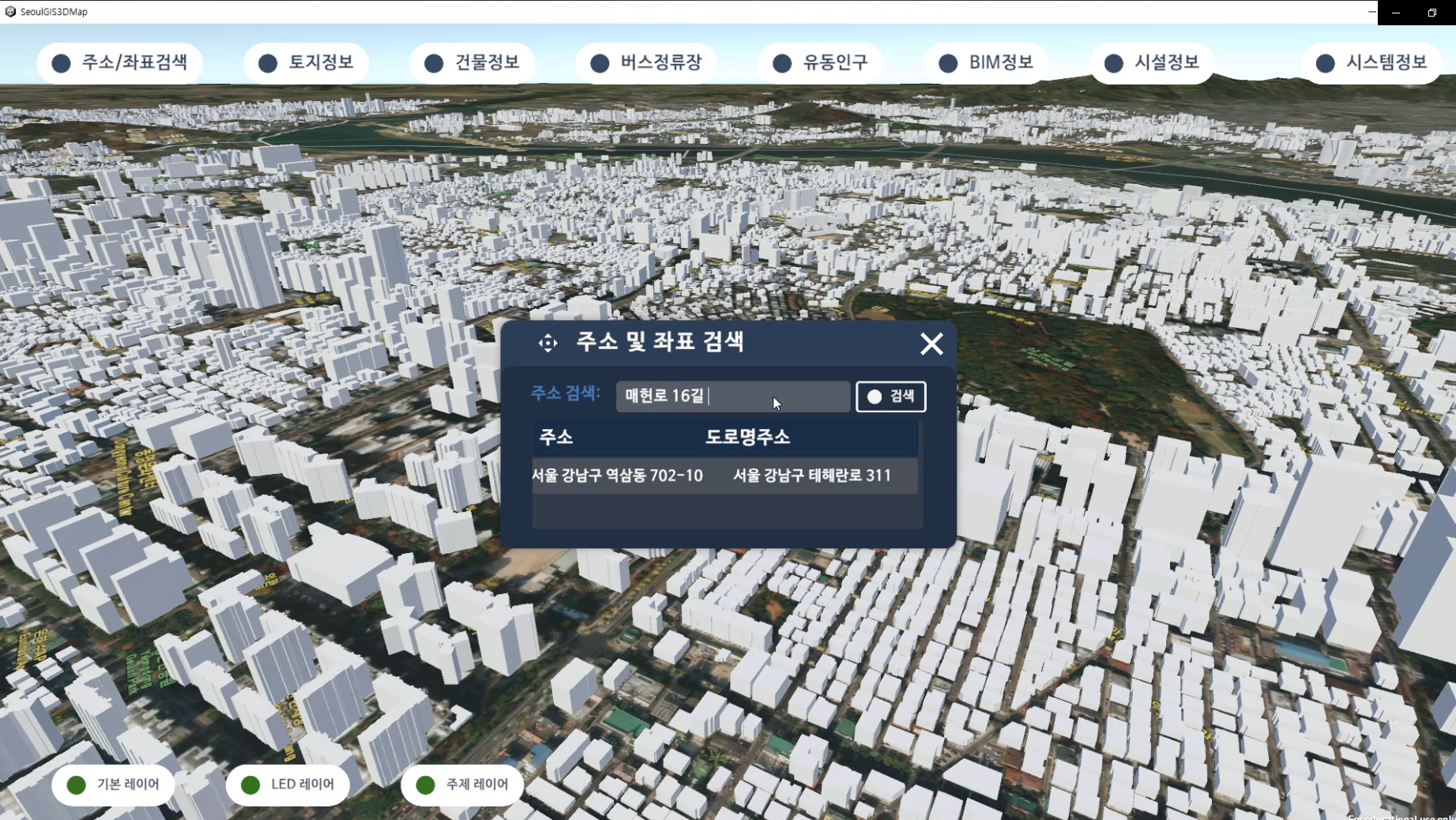Open the 건물정보 panel
This screenshot has width=1456, height=820.
click(472, 63)
